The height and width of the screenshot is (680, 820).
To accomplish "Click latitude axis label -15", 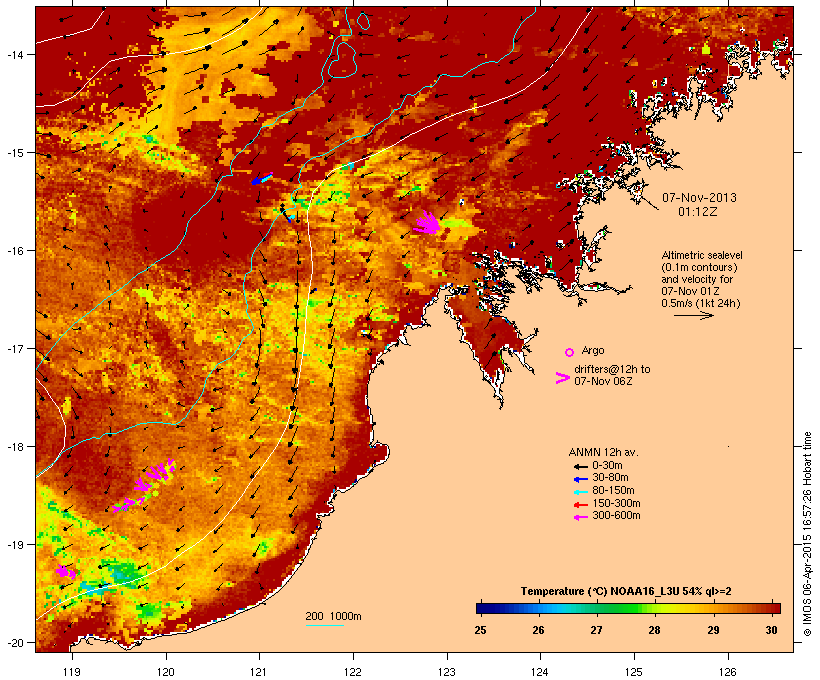I will (14, 153).
